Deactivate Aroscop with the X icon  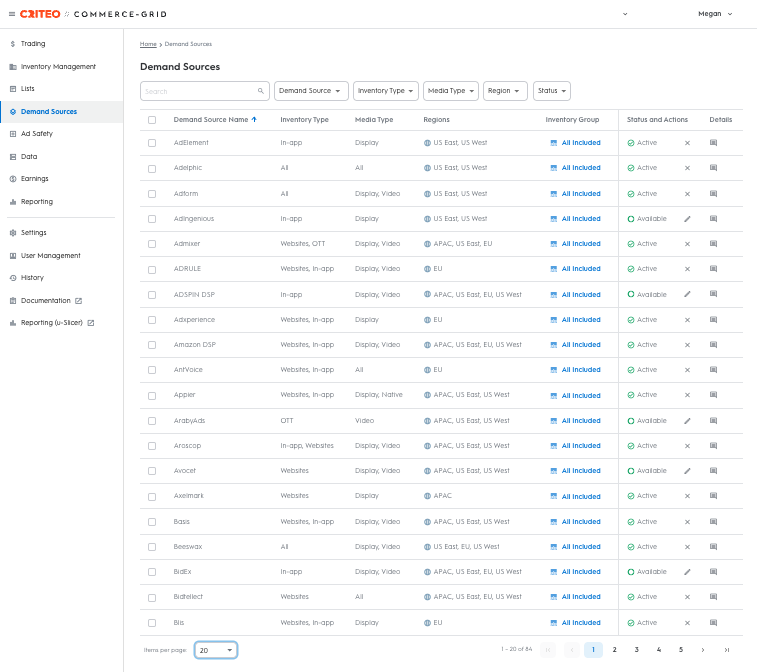tap(687, 446)
